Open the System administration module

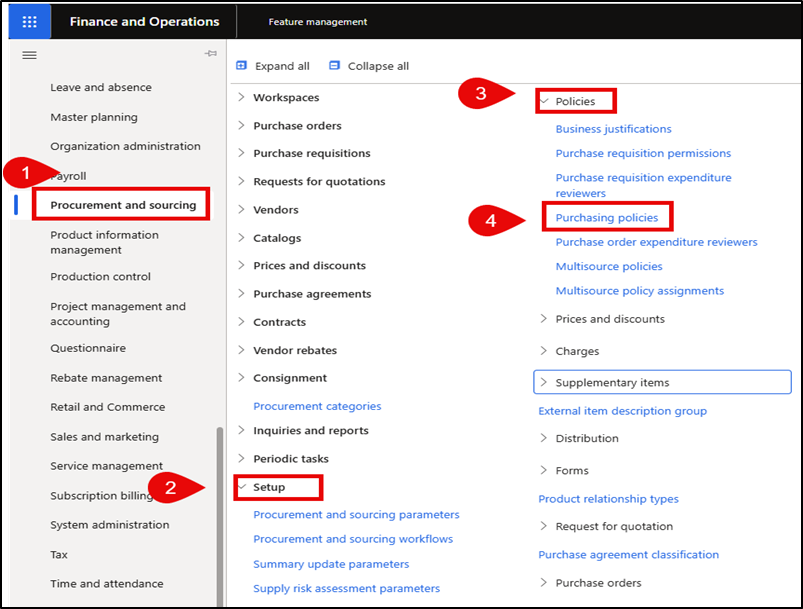pos(110,525)
